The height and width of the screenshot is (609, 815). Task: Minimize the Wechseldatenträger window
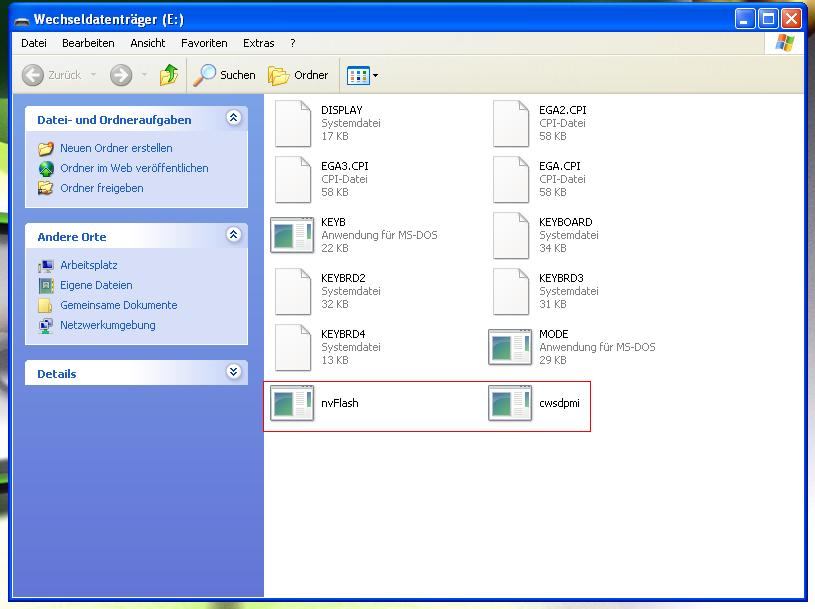[x=745, y=19]
